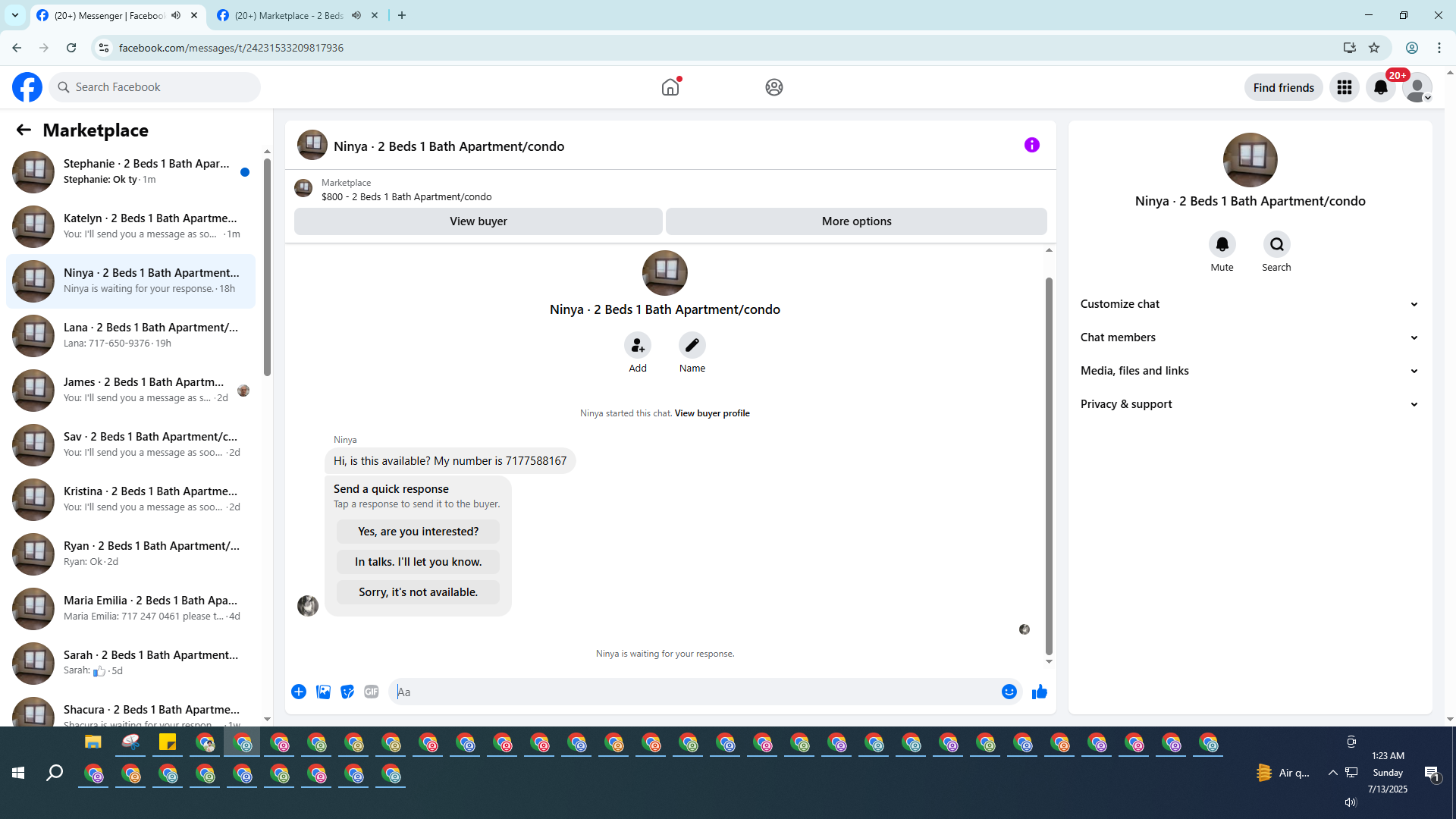1456x819 pixels.
Task: Open Facebook notifications bell
Action: [x=1380, y=87]
